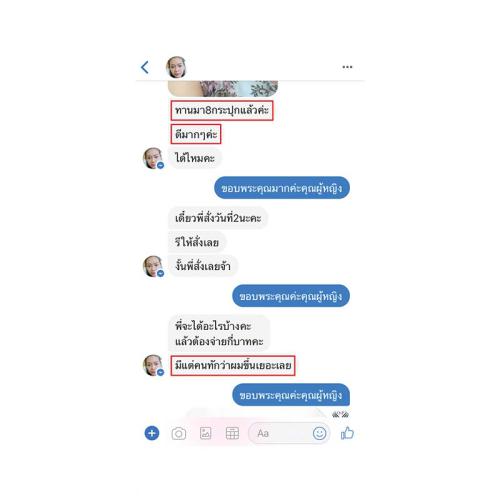Open the three-dot more options menu
Viewport: 500px width, 500px height.
pyautogui.click(x=347, y=67)
